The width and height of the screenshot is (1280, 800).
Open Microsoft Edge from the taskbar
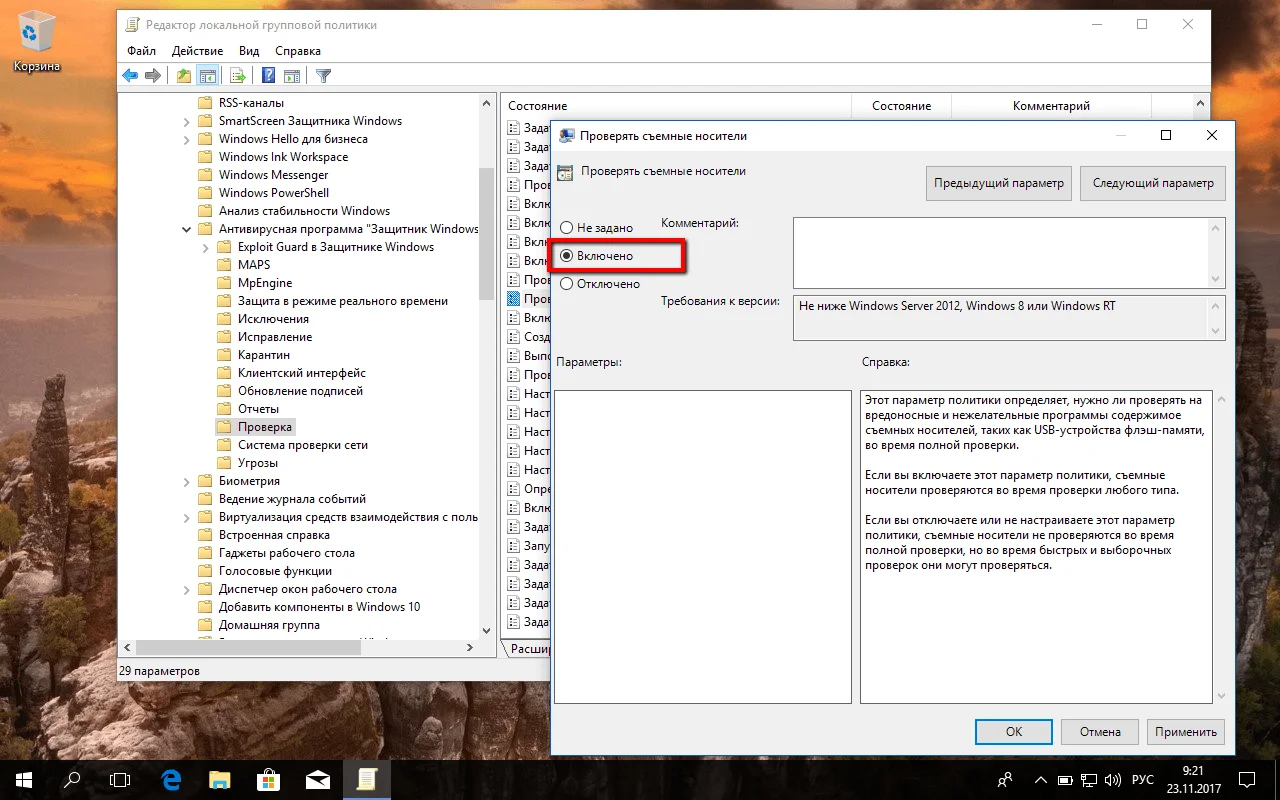point(171,779)
